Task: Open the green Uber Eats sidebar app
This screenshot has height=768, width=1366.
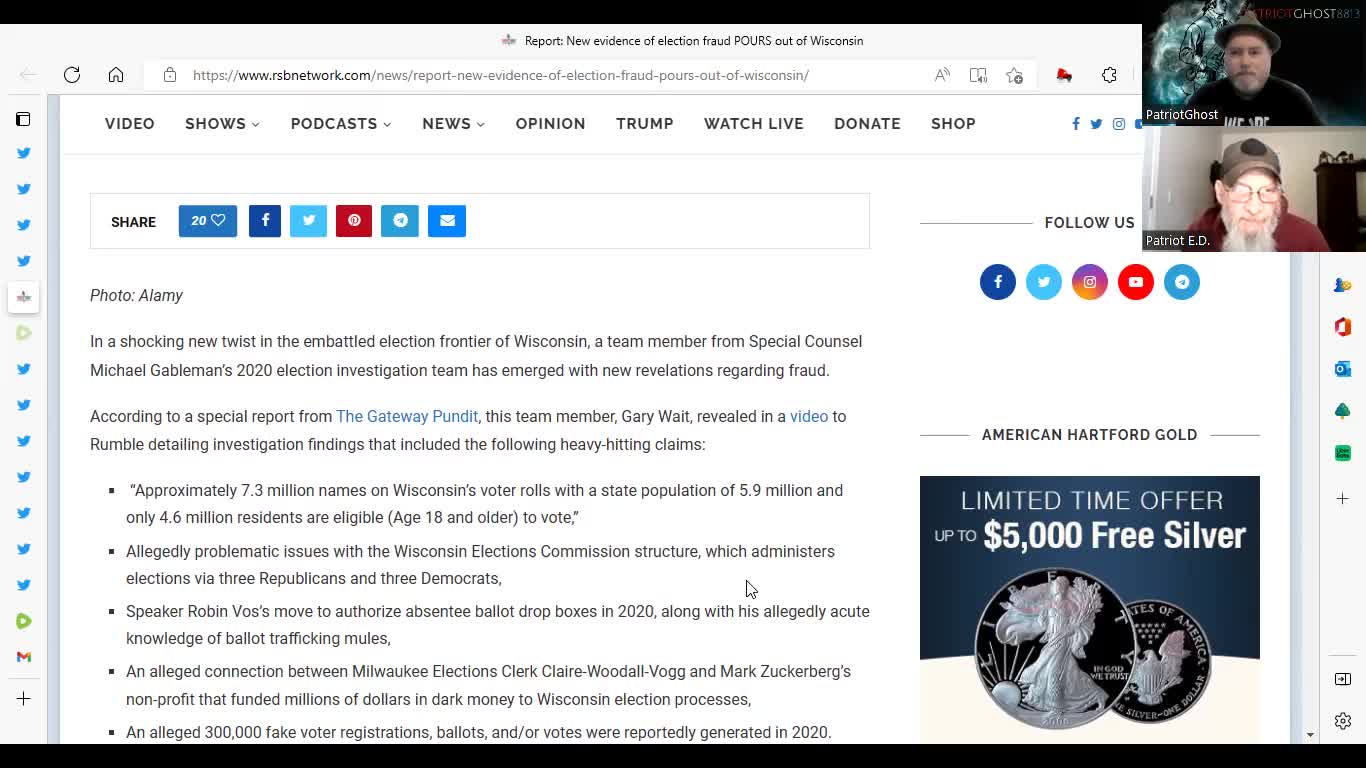Action: [x=1343, y=453]
